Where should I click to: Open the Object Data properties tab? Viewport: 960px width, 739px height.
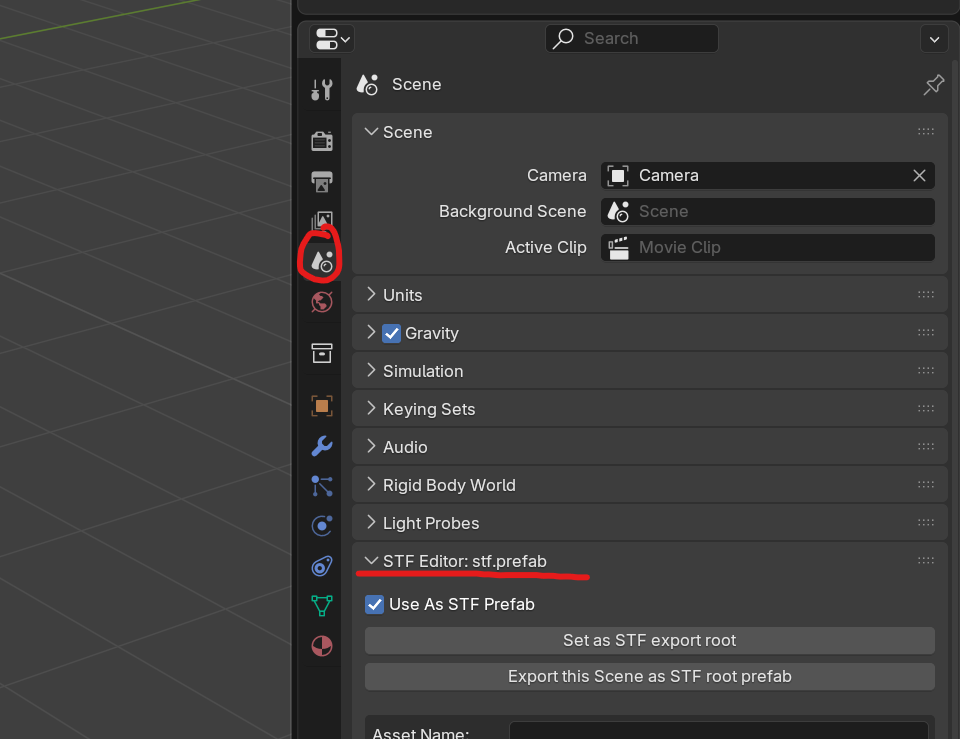coord(321,606)
